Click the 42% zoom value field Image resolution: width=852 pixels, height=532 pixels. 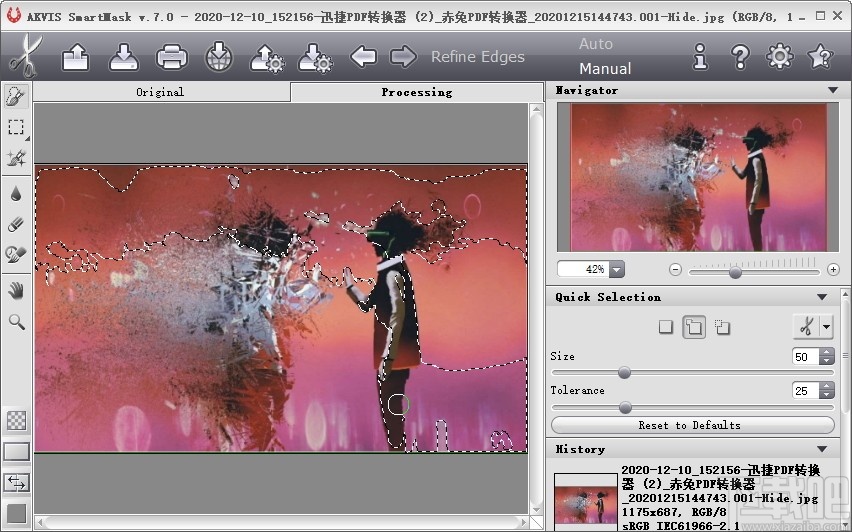pos(585,269)
